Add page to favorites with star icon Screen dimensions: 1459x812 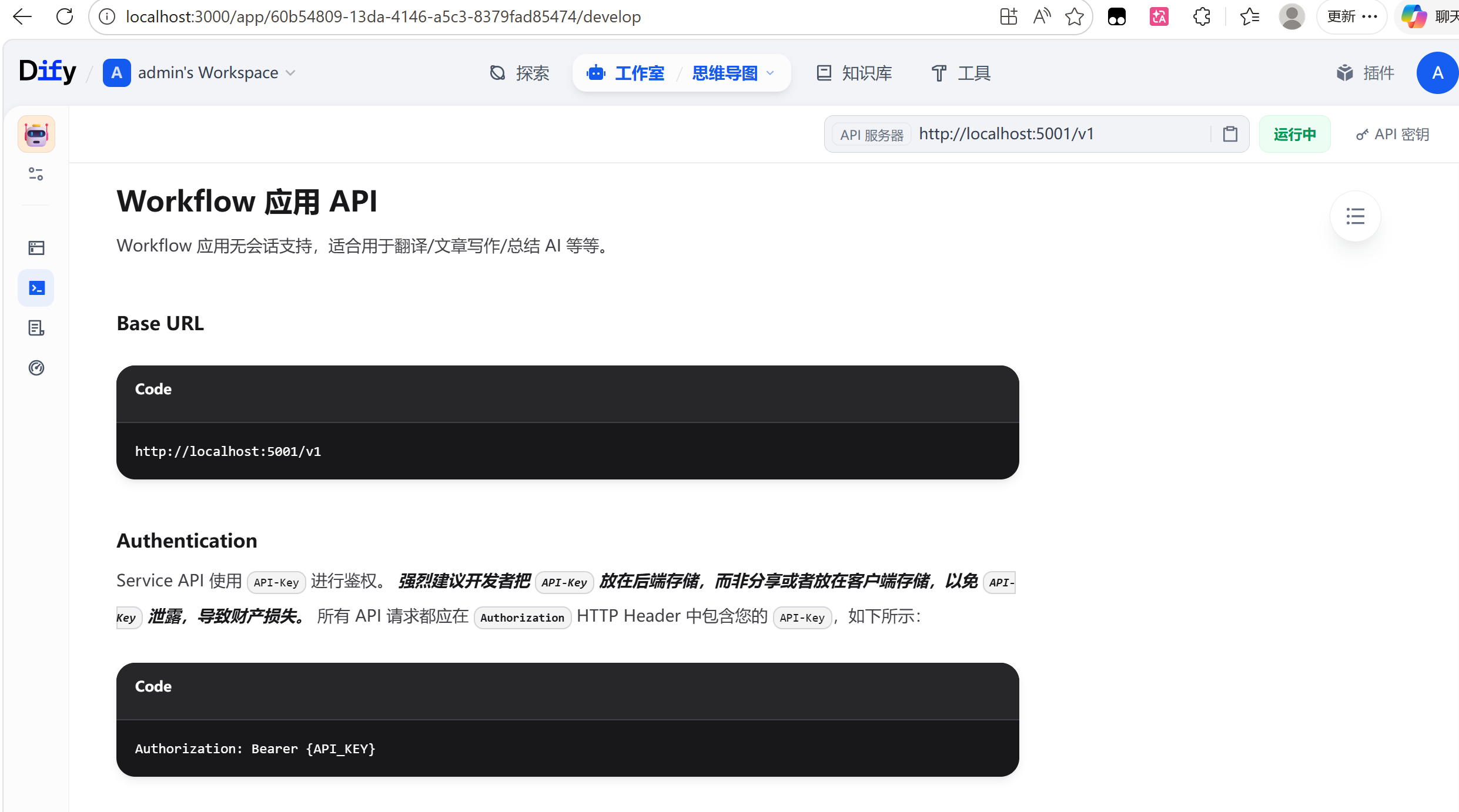click(x=1075, y=16)
